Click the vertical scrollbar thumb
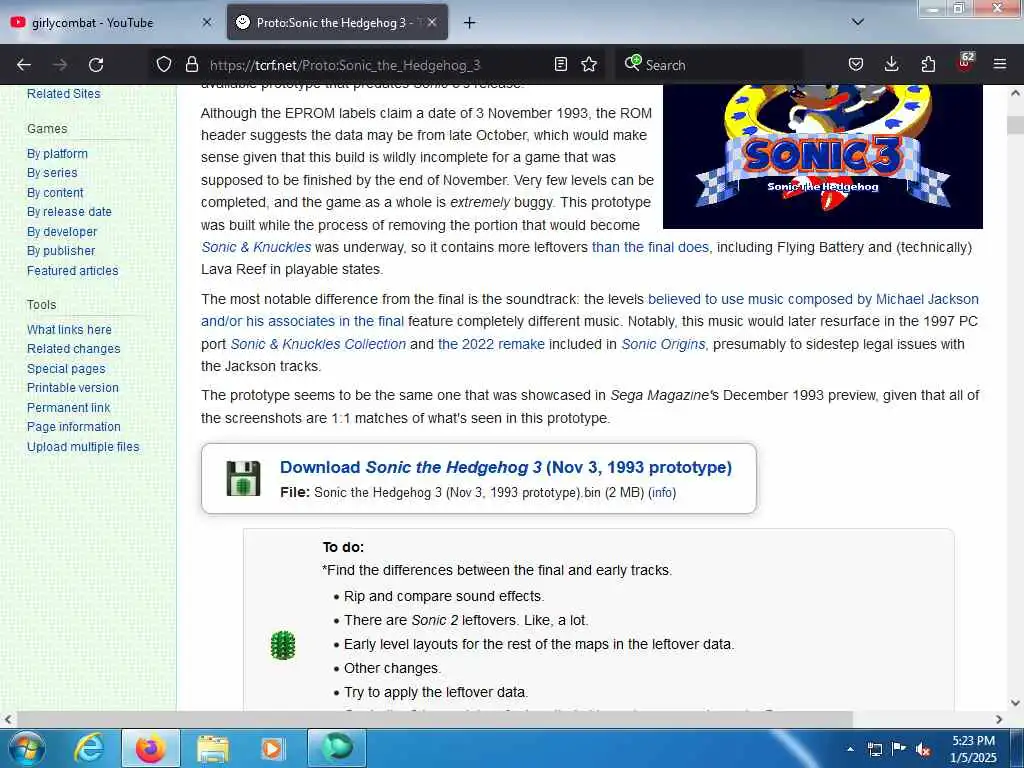The height and width of the screenshot is (768, 1024). click(x=1015, y=125)
